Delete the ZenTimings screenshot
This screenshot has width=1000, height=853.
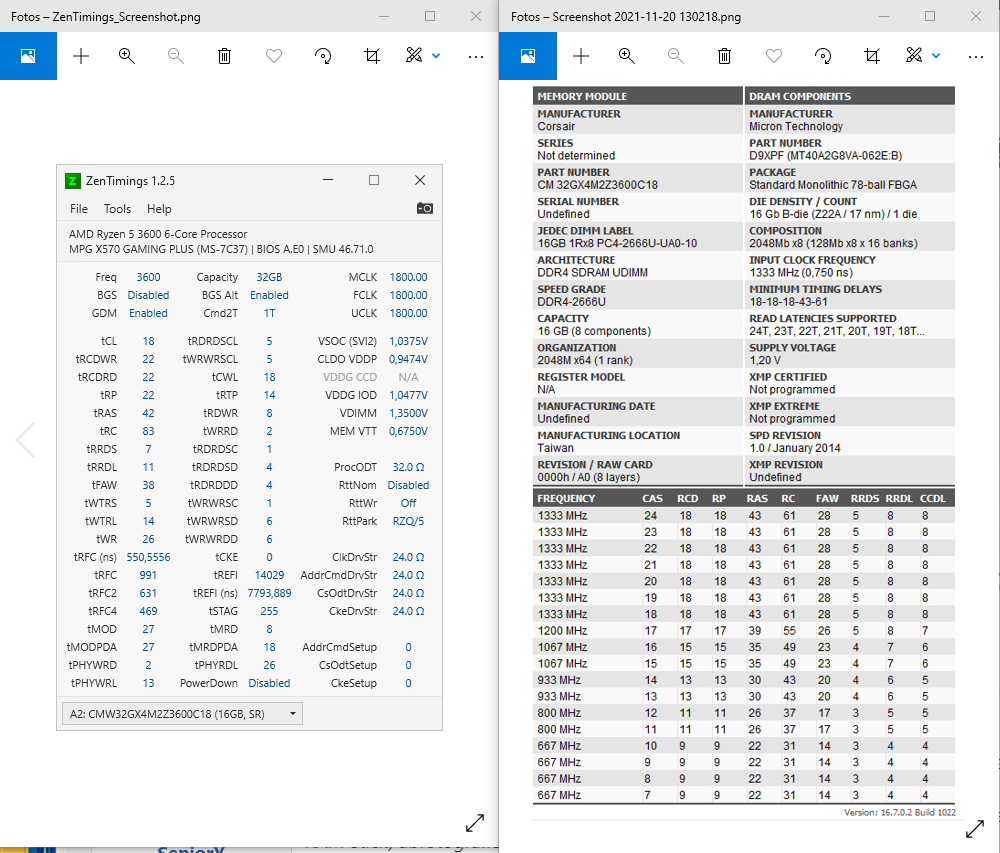[224, 56]
